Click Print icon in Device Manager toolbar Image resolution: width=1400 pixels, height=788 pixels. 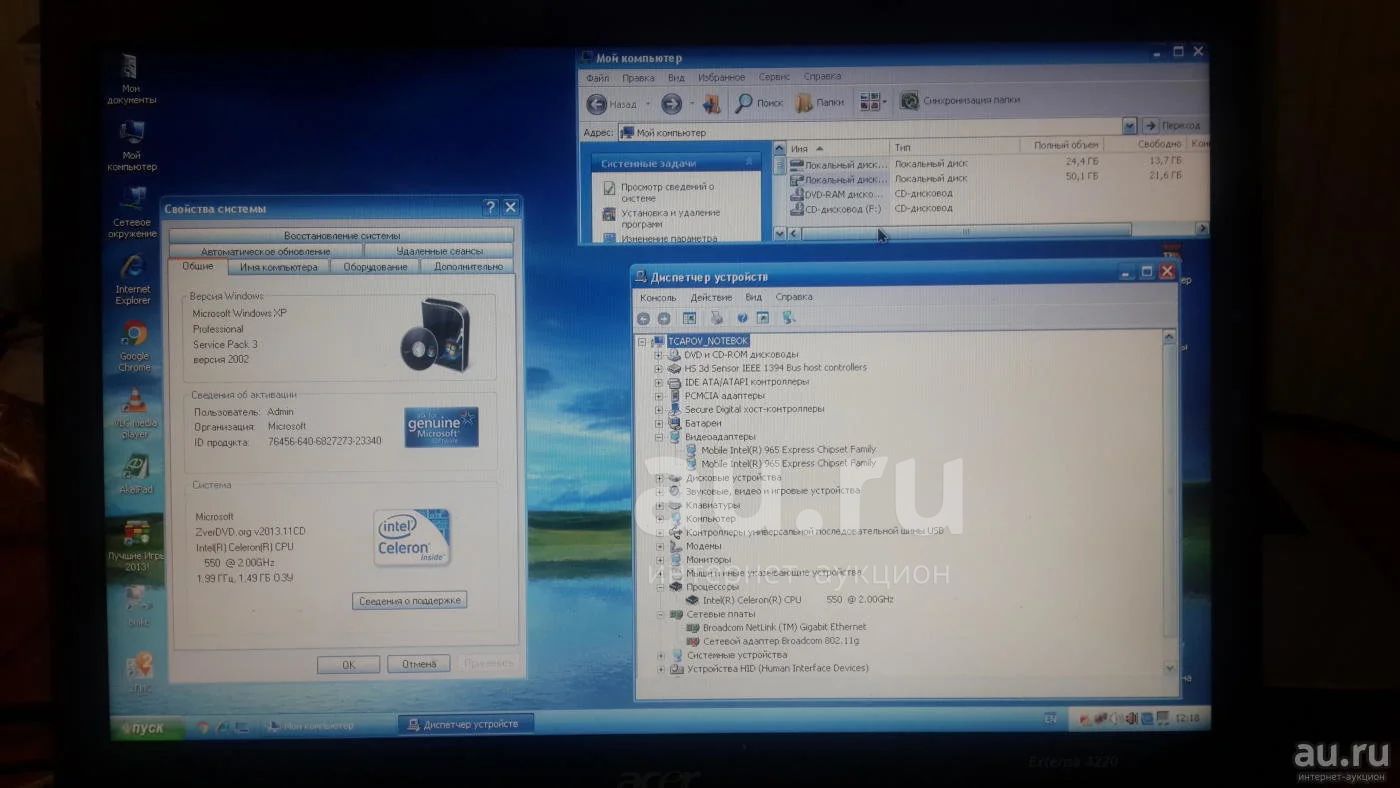[716, 318]
